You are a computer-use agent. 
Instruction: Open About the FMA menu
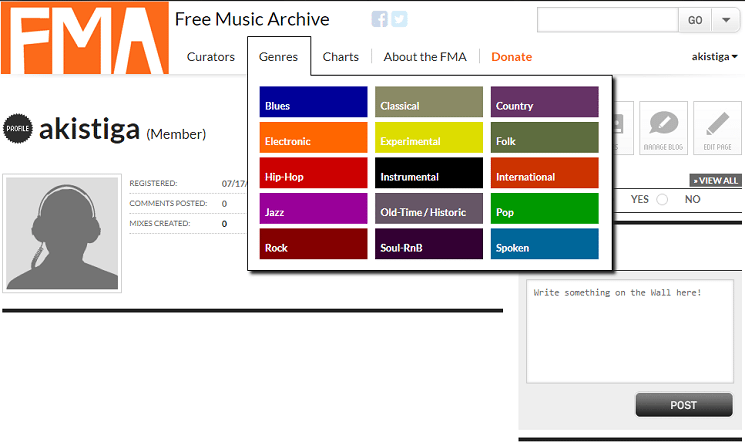click(425, 57)
